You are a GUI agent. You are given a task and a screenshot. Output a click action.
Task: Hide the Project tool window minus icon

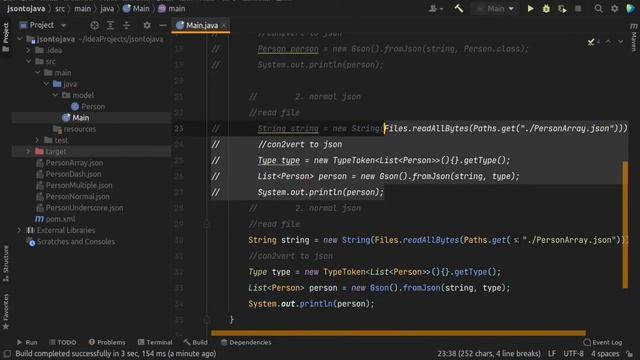point(163,25)
